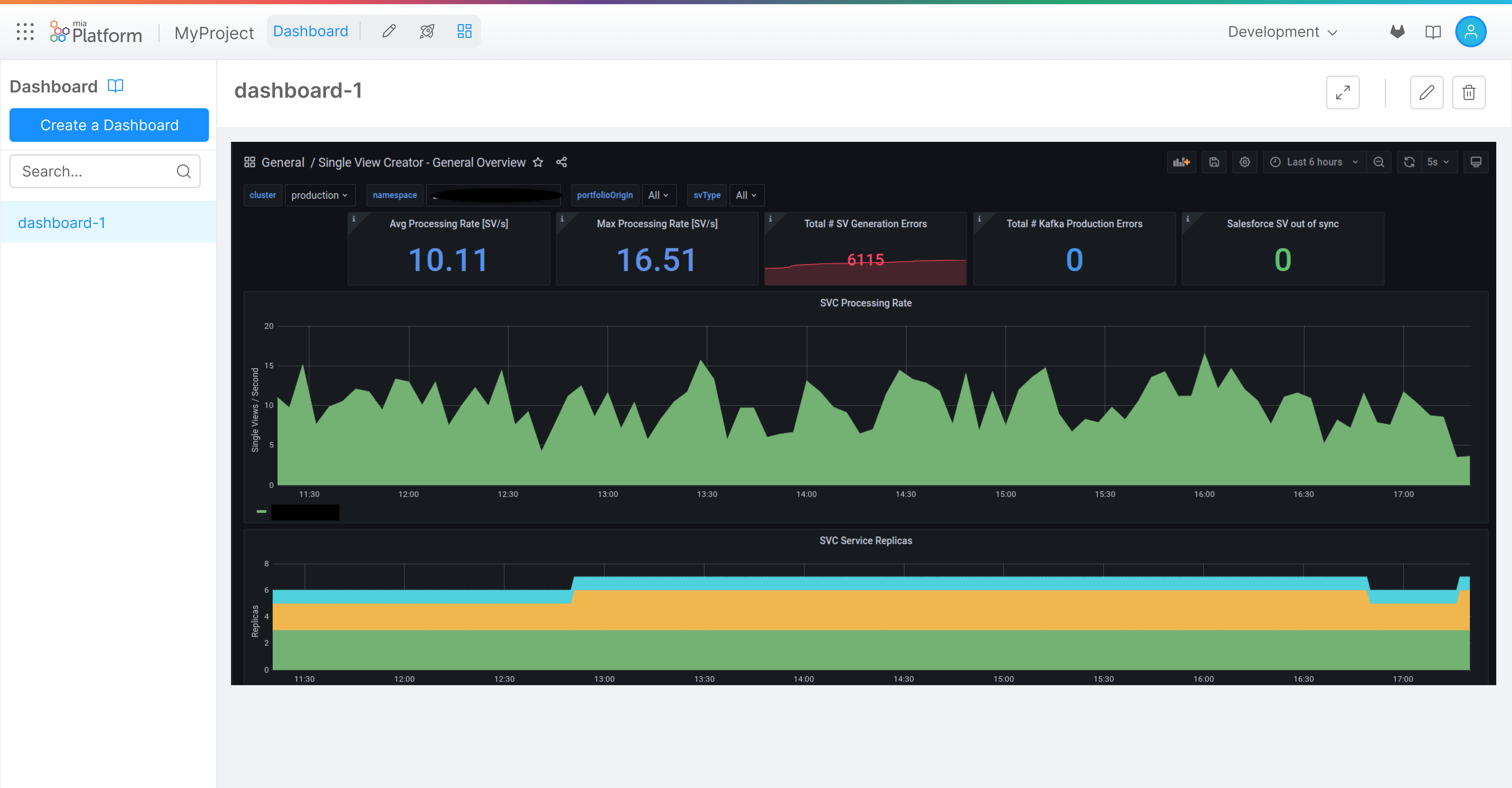Open the pencil design icon next to Dashboard
This screenshot has height=788, width=1512.
pos(388,30)
